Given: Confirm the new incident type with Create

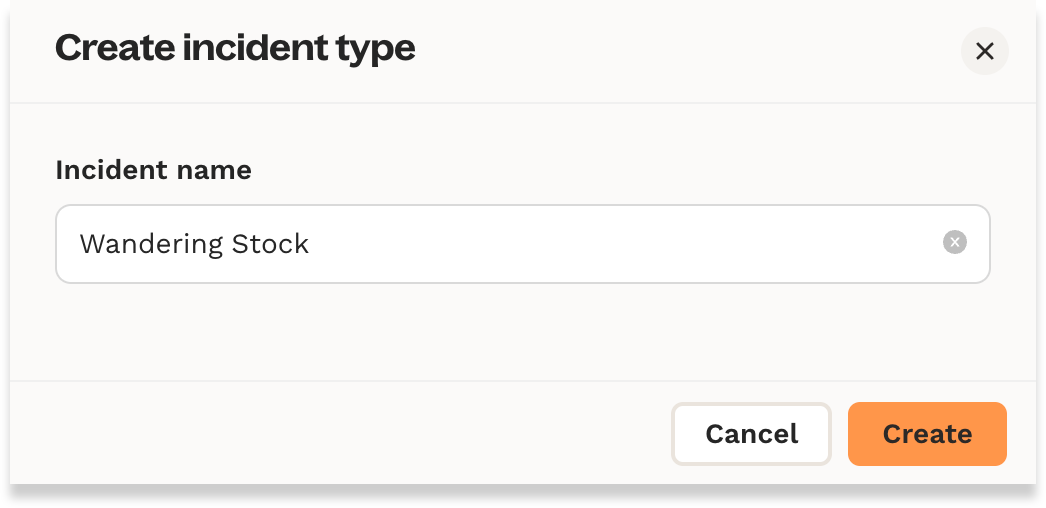Looking at the screenshot, I should (926, 434).
